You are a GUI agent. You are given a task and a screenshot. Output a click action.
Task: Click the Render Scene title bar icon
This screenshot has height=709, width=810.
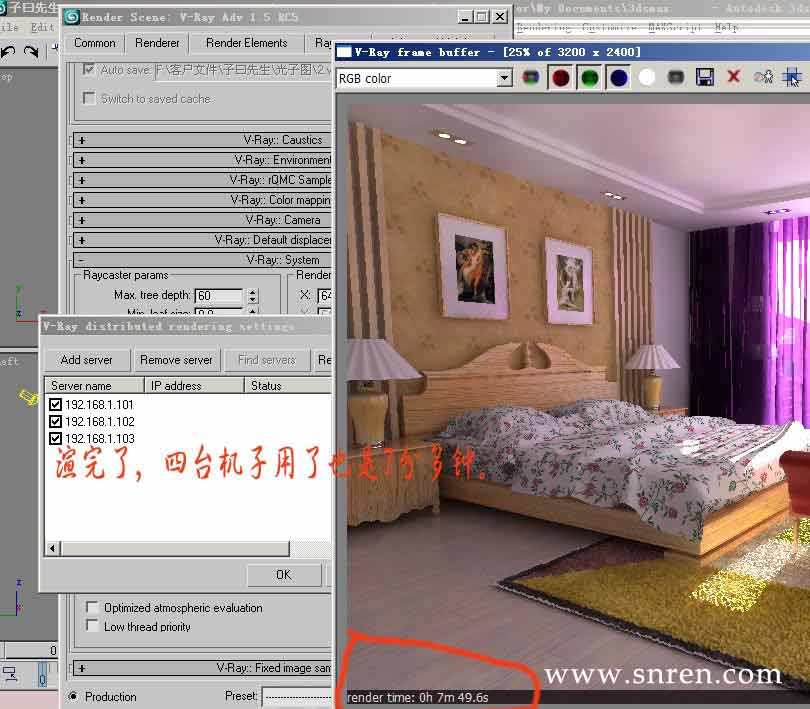72,18
